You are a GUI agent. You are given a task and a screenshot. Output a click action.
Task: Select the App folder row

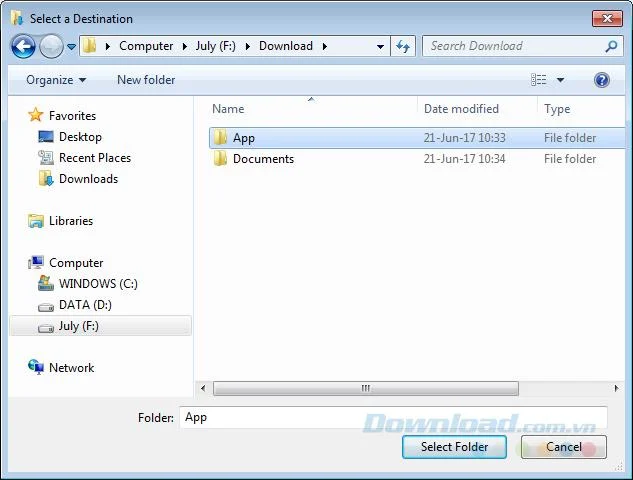417,138
